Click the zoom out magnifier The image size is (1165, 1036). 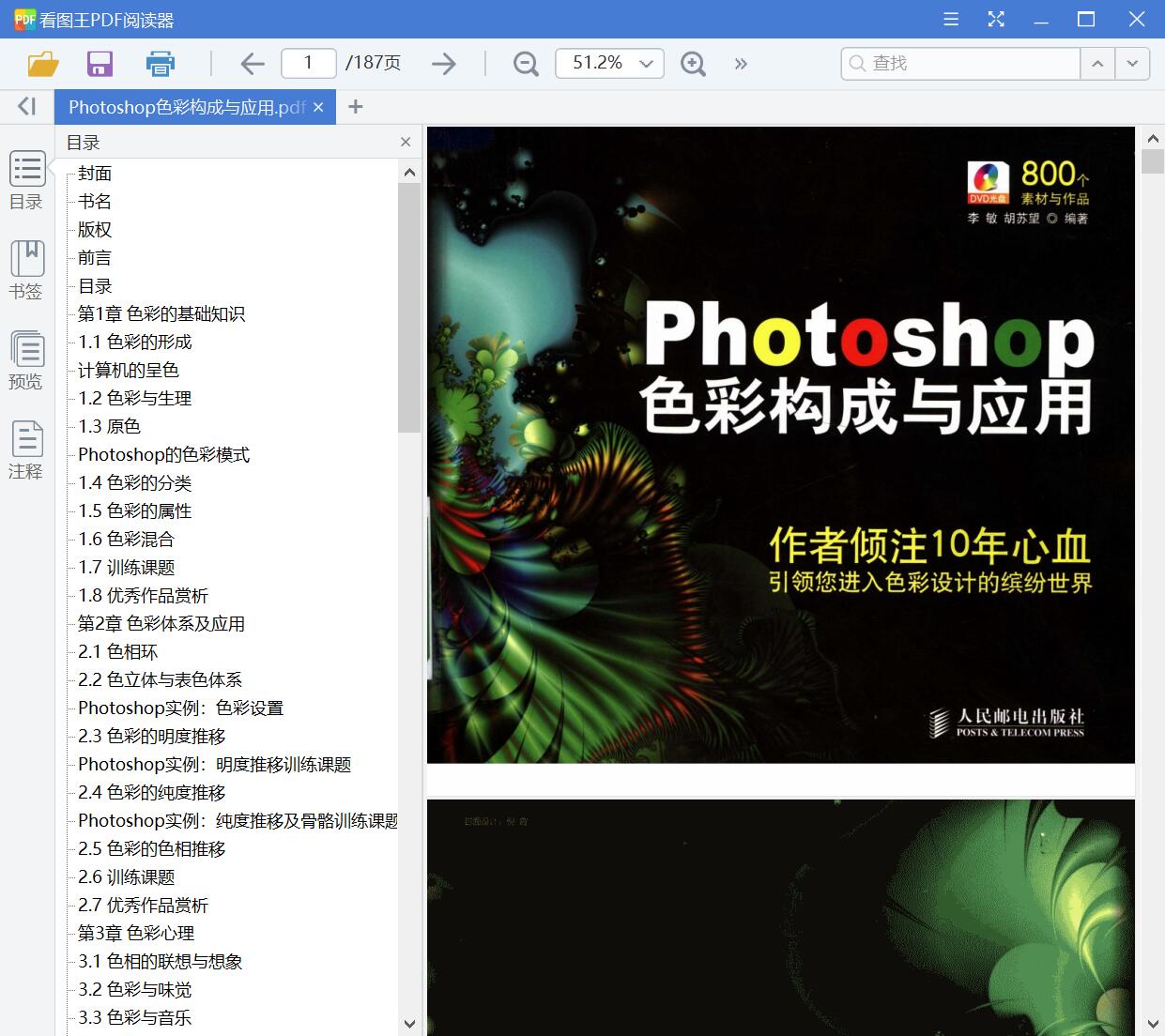[526, 63]
